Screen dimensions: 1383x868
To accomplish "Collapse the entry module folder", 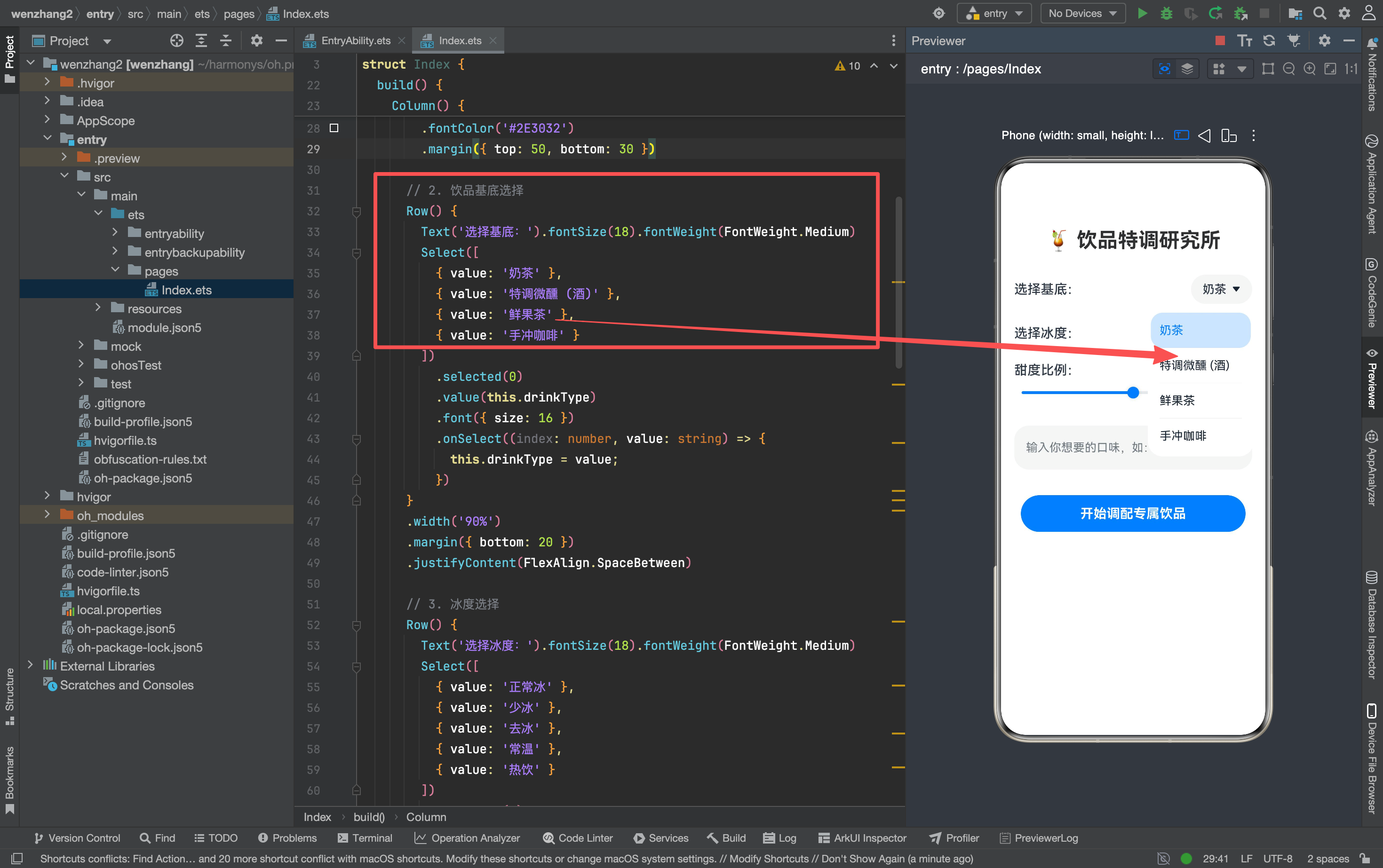I will (x=47, y=139).
